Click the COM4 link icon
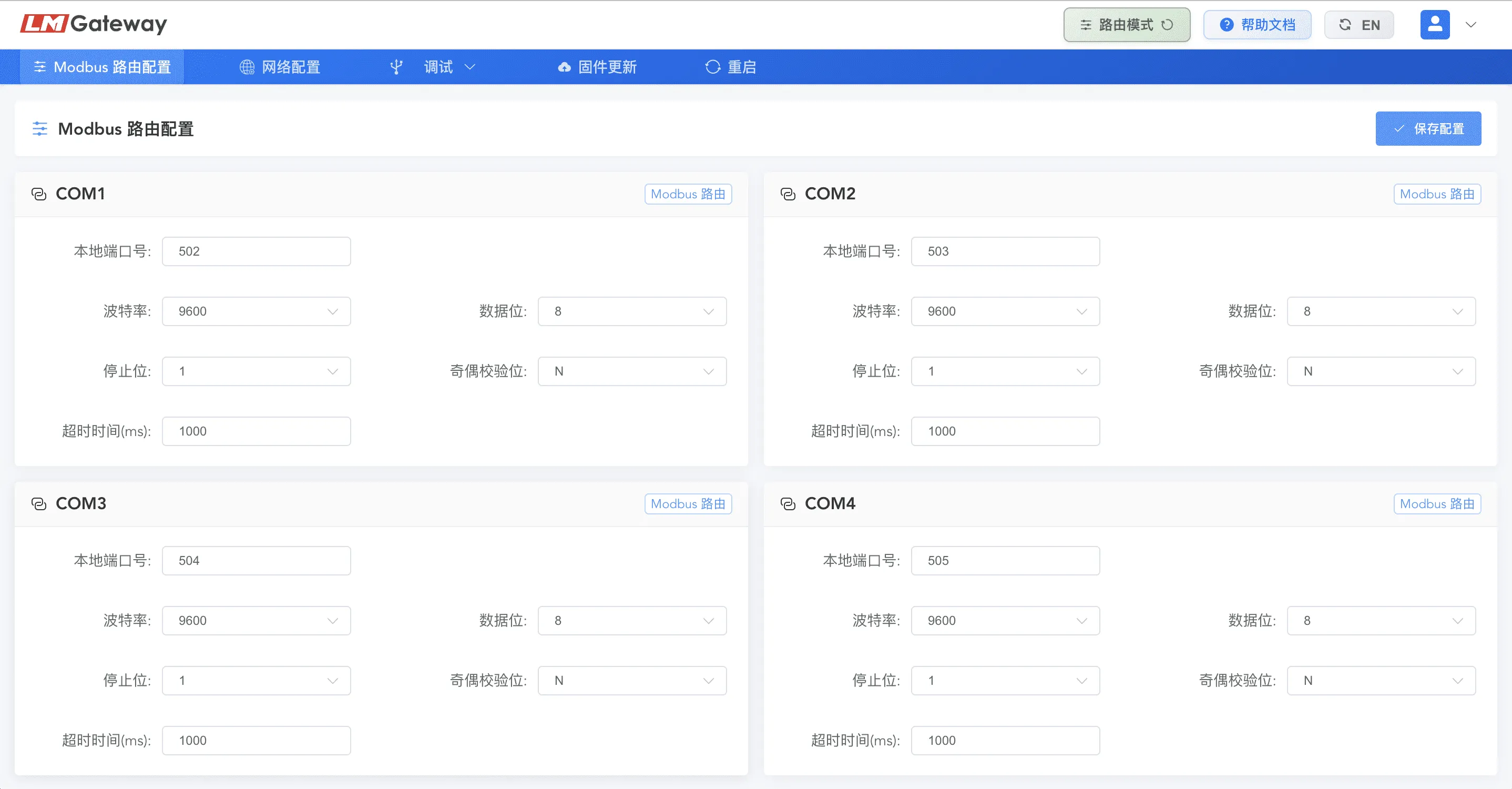This screenshot has height=789, width=1512. (x=788, y=504)
